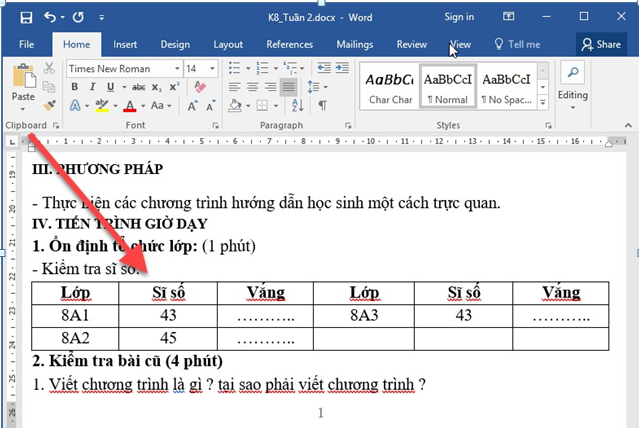Image resolution: width=639 pixels, height=428 pixels.
Task: Click the Paste button
Action: click(23, 86)
